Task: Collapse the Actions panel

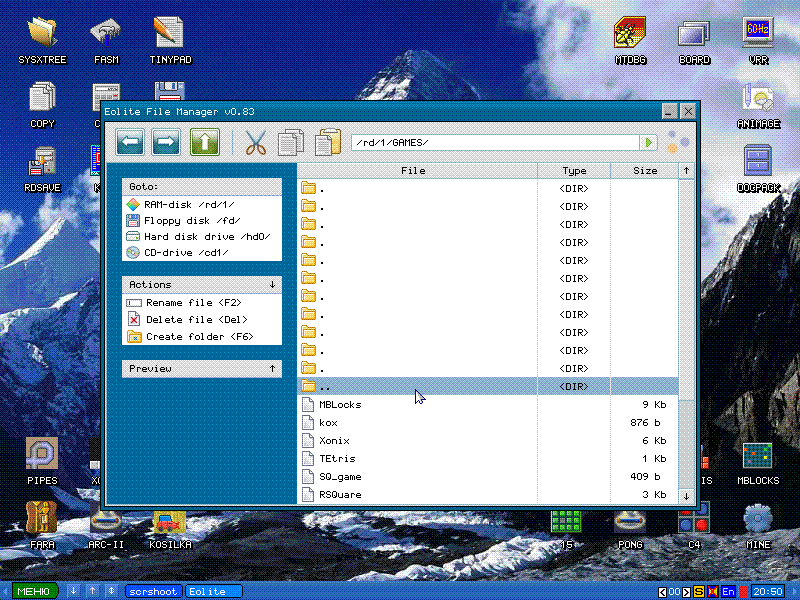Action: point(272,285)
